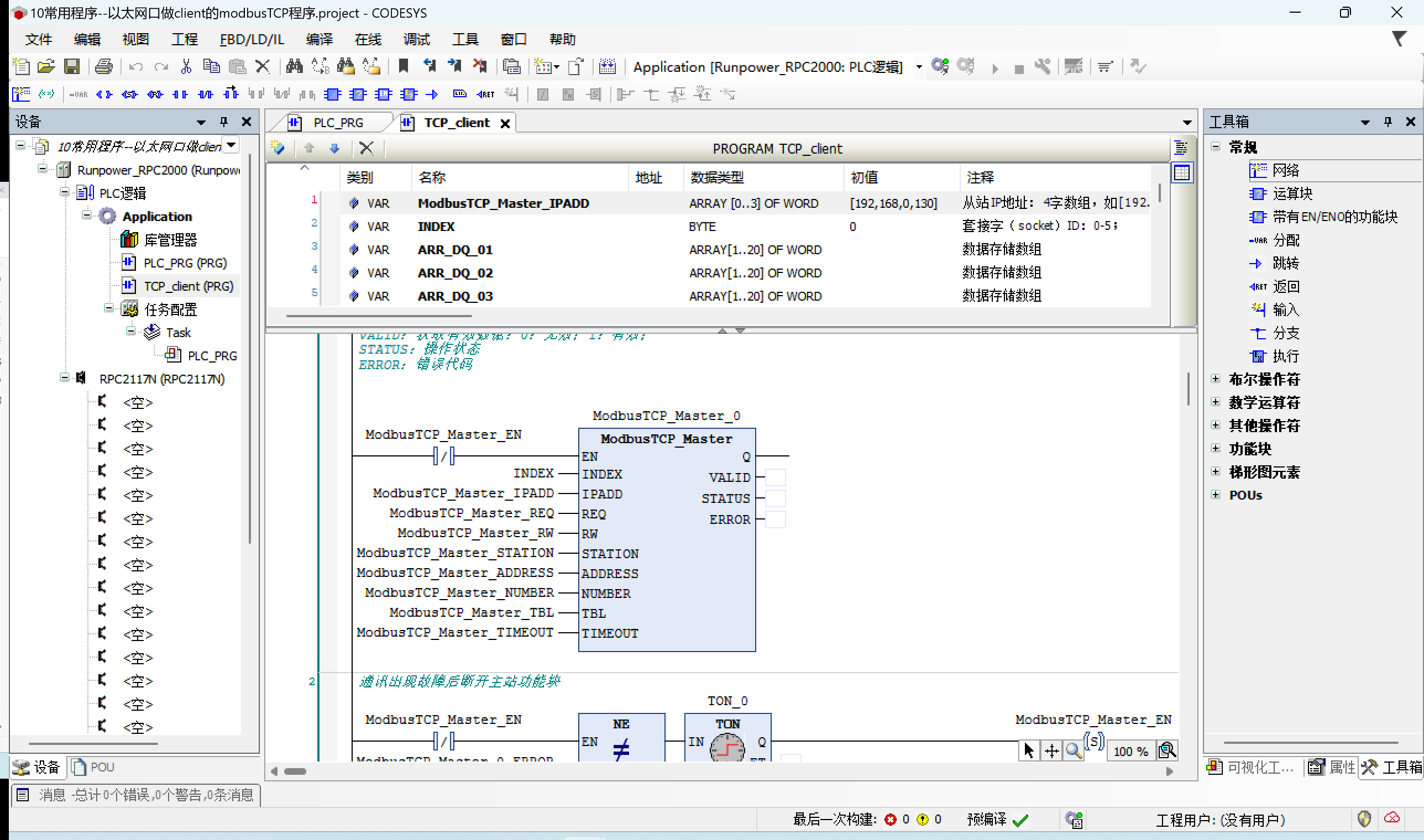Click the insert return RET icon
Image resolution: width=1424 pixels, height=840 pixels.
pyautogui.click(x=485, y=94)
